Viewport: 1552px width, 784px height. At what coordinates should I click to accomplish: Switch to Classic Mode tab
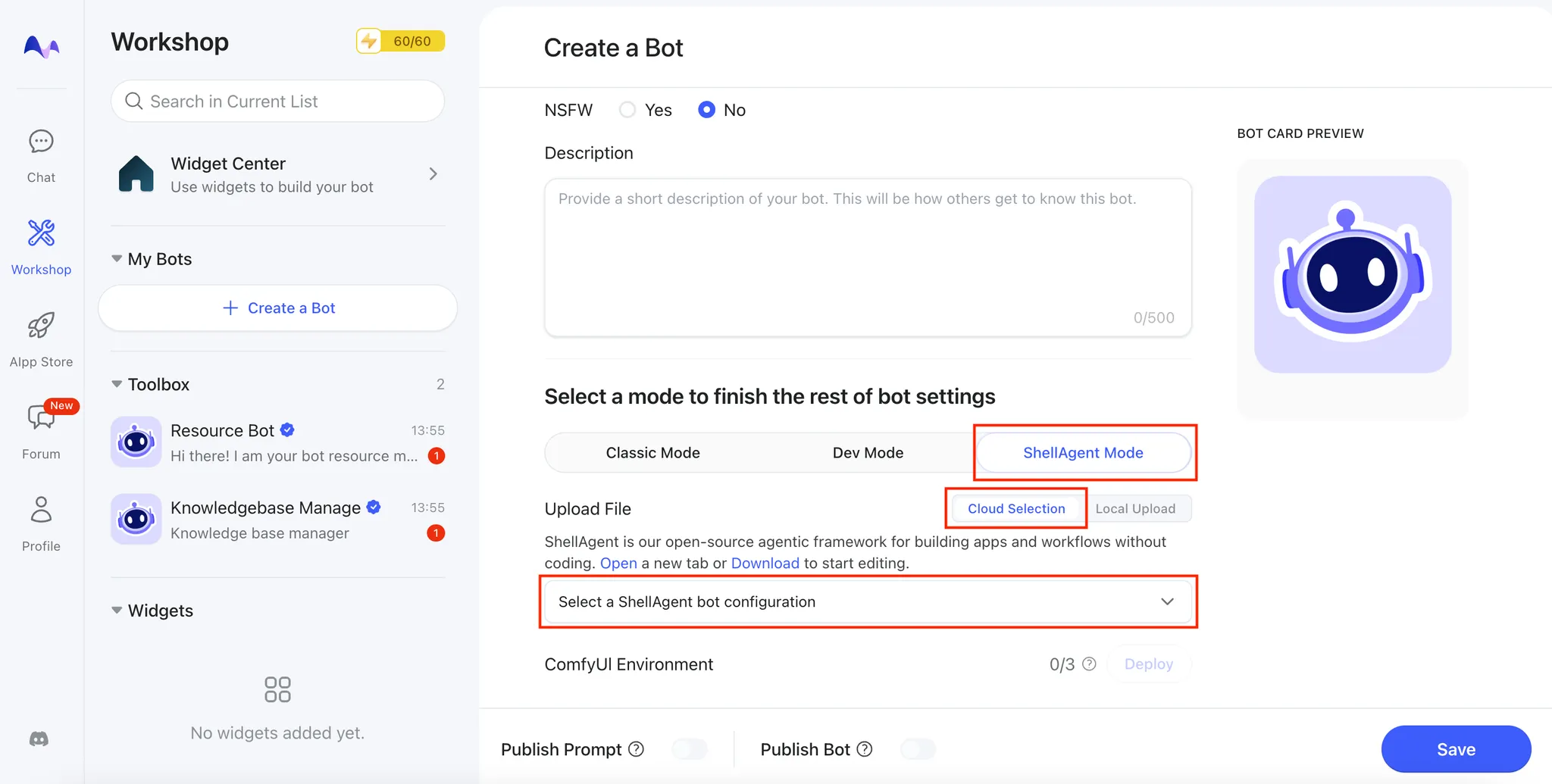coord(652,453)
